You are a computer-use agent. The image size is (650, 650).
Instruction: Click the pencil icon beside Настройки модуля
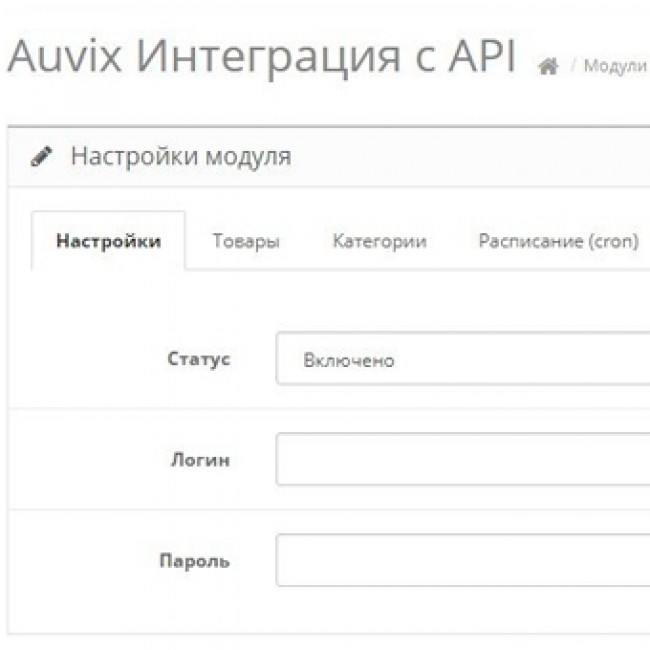(x=40, y=157)
